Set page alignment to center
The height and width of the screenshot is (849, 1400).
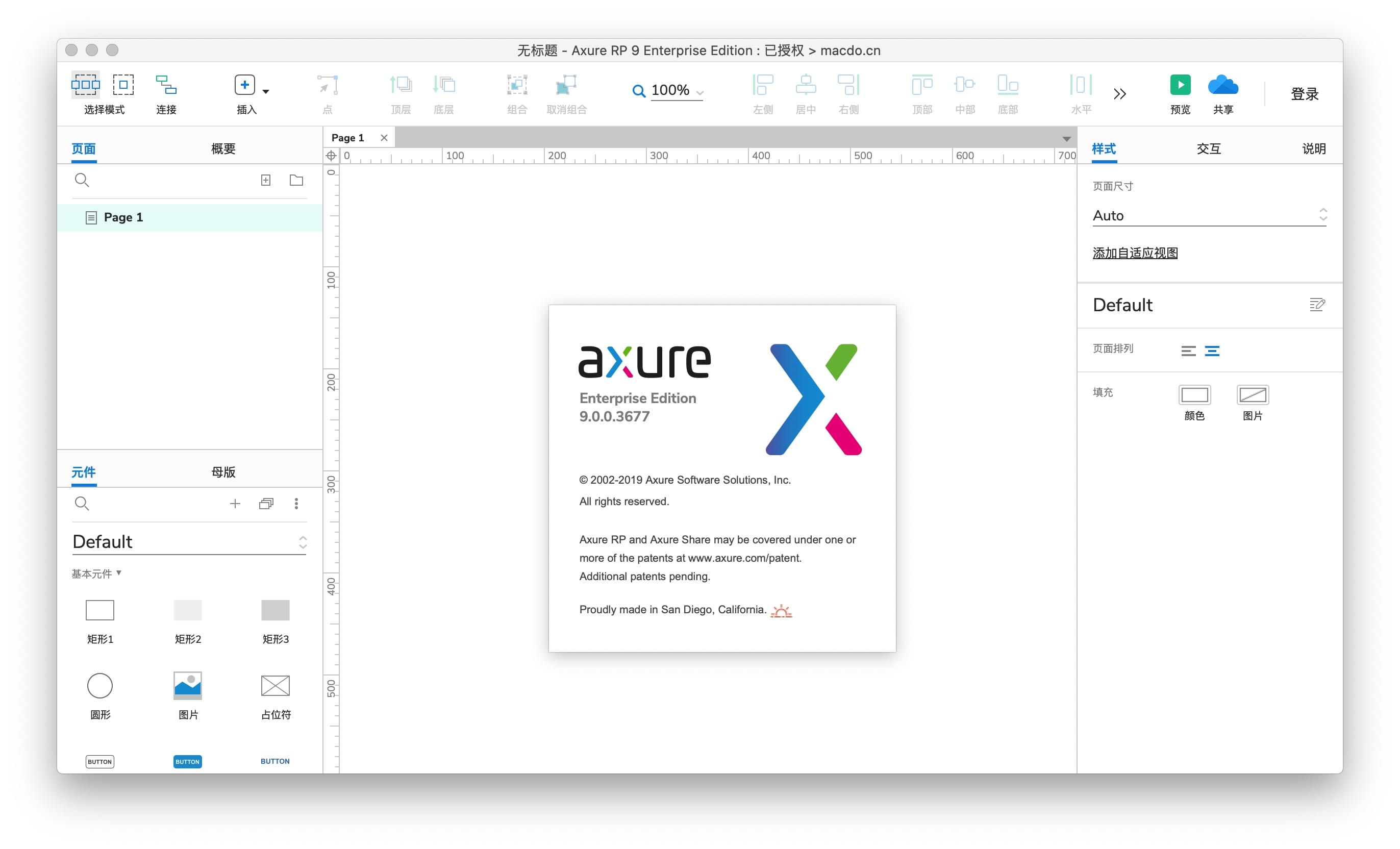coord(1211,351)
